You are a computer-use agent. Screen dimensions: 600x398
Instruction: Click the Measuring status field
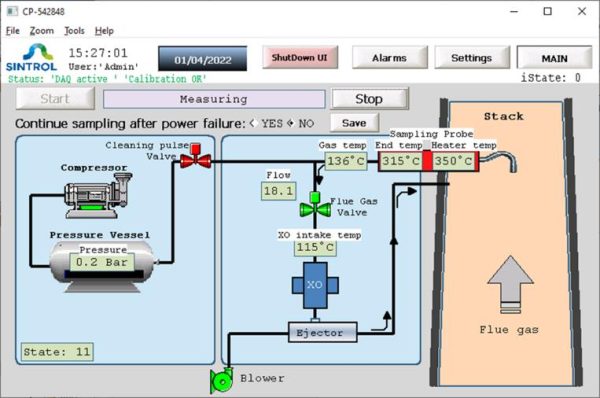(x=214, y=100)
